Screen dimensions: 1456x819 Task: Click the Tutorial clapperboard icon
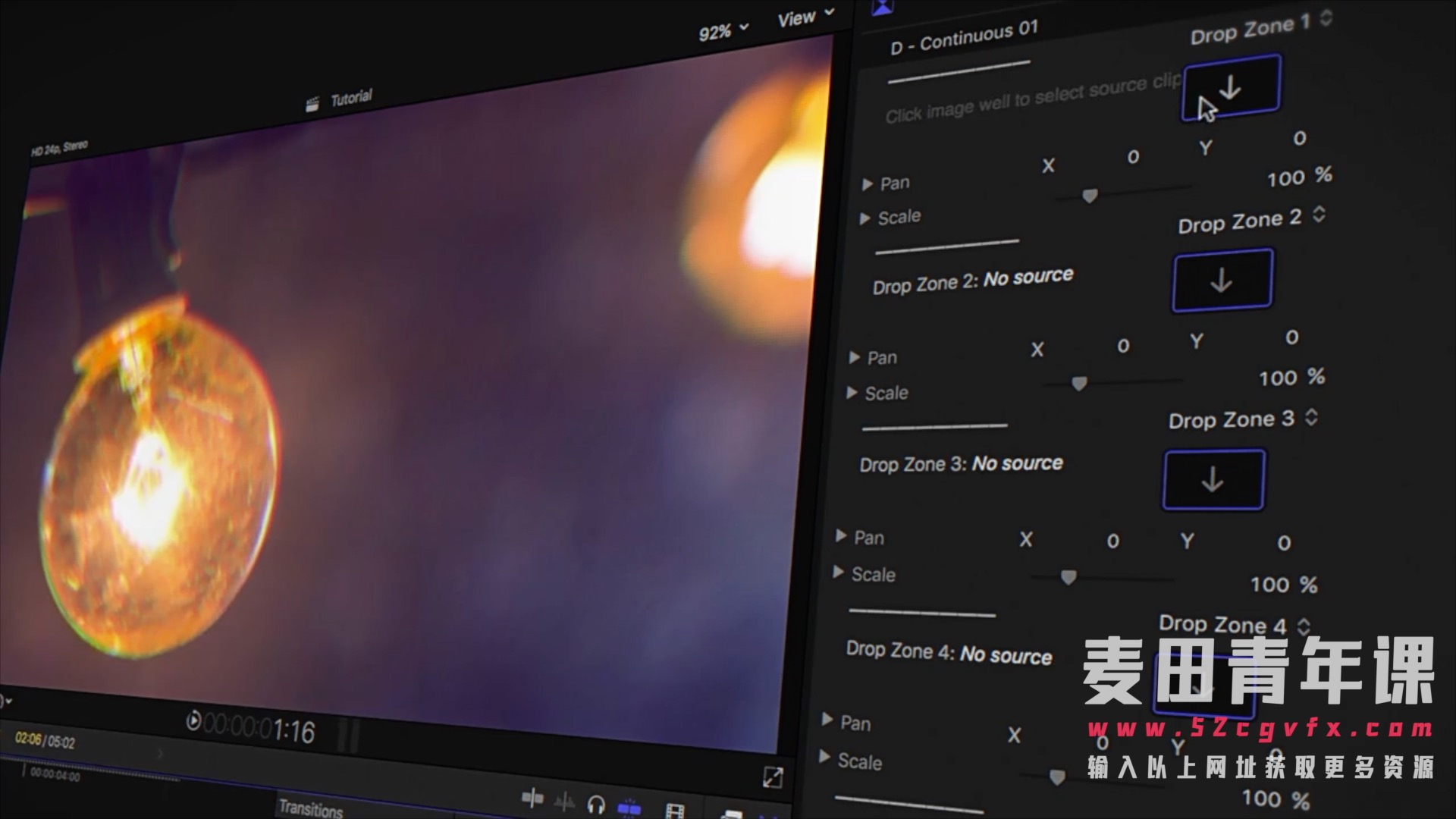pos(312,105)
